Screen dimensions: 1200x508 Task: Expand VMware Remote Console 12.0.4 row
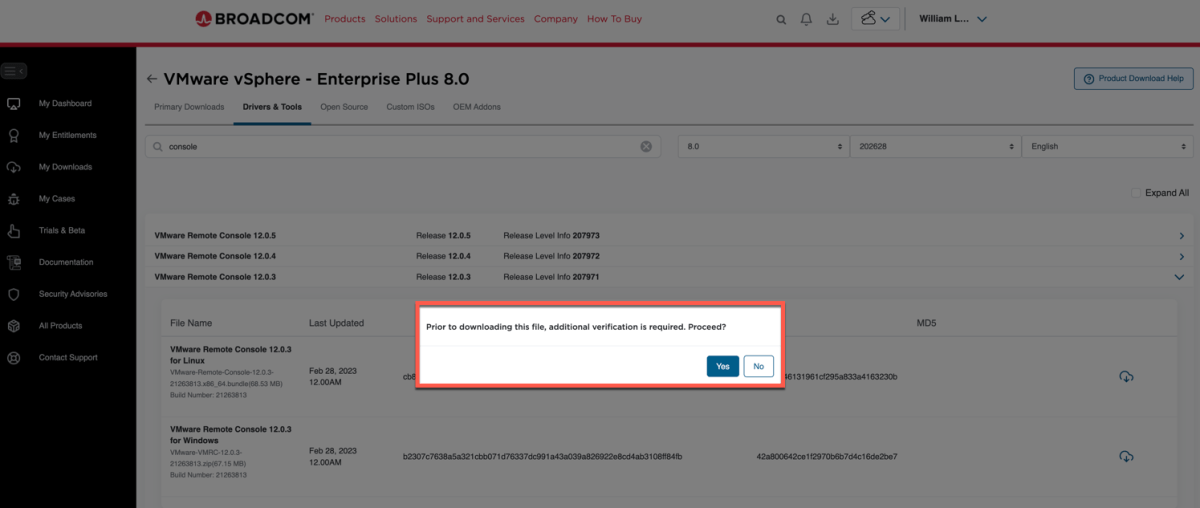(x=1182, y=256)
